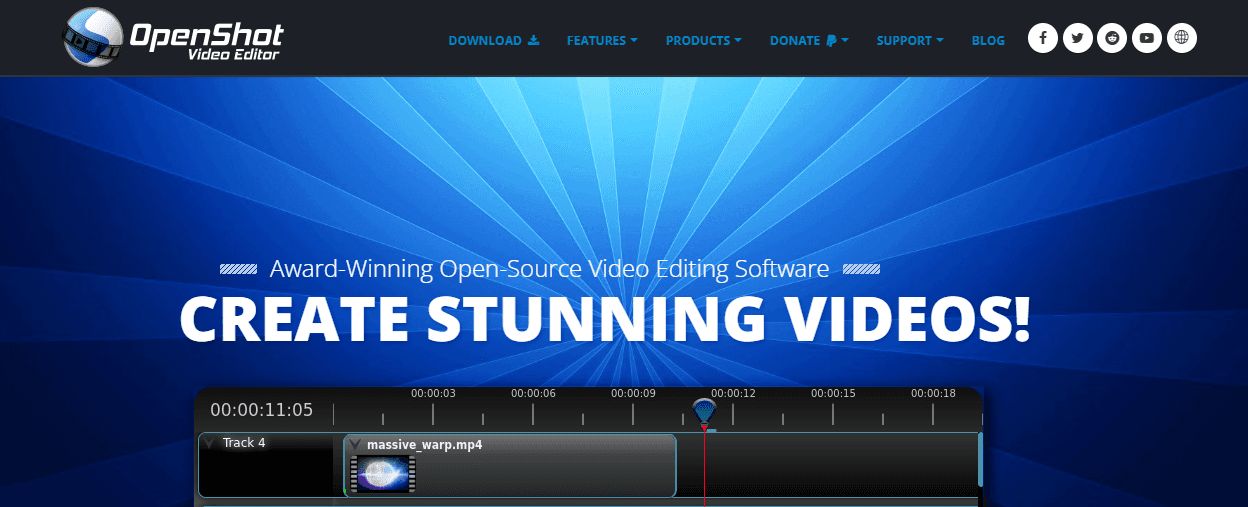
Task: Open the Blog page link
Action: (x=988, y=41)
